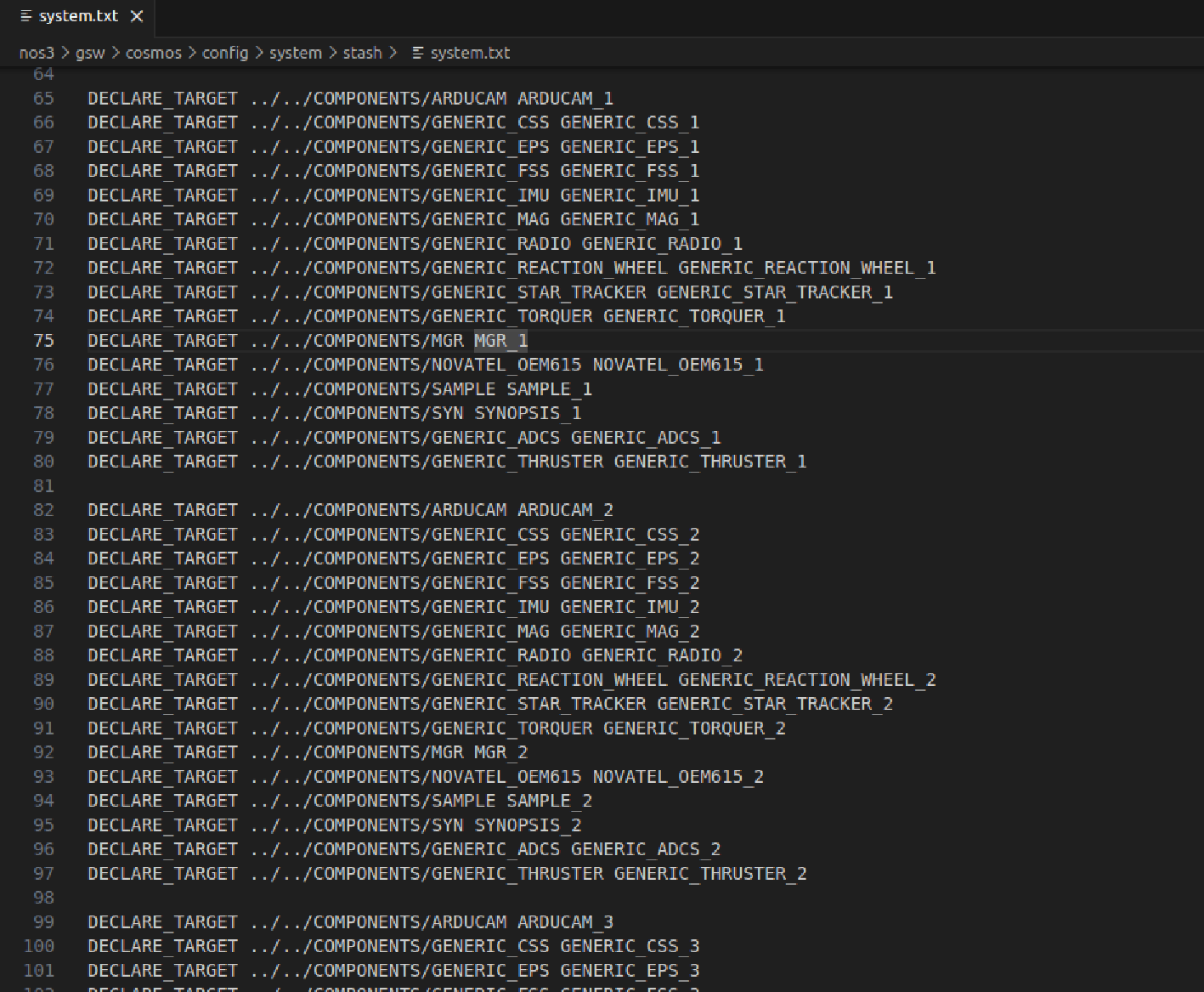Expand the chevron after stash breadcrumb
The image size is (1204, 992).
393,53
